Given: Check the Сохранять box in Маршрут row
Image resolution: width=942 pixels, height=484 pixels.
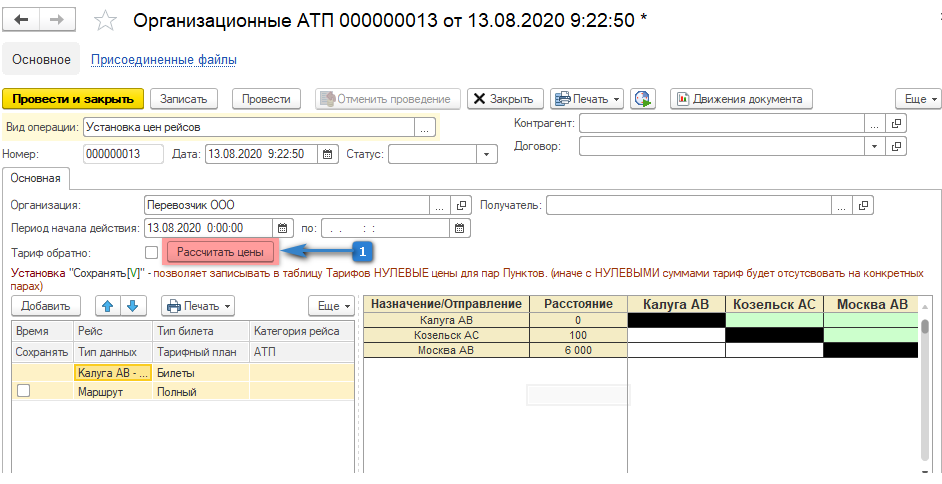Looking at the screenshot, I should point(24,393).
